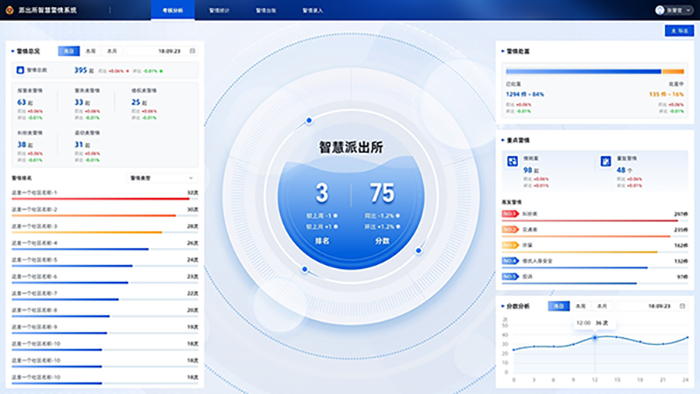
Task: Select the highlighted 本日 tab in 分数分析 panel
Action: point(559,306)
